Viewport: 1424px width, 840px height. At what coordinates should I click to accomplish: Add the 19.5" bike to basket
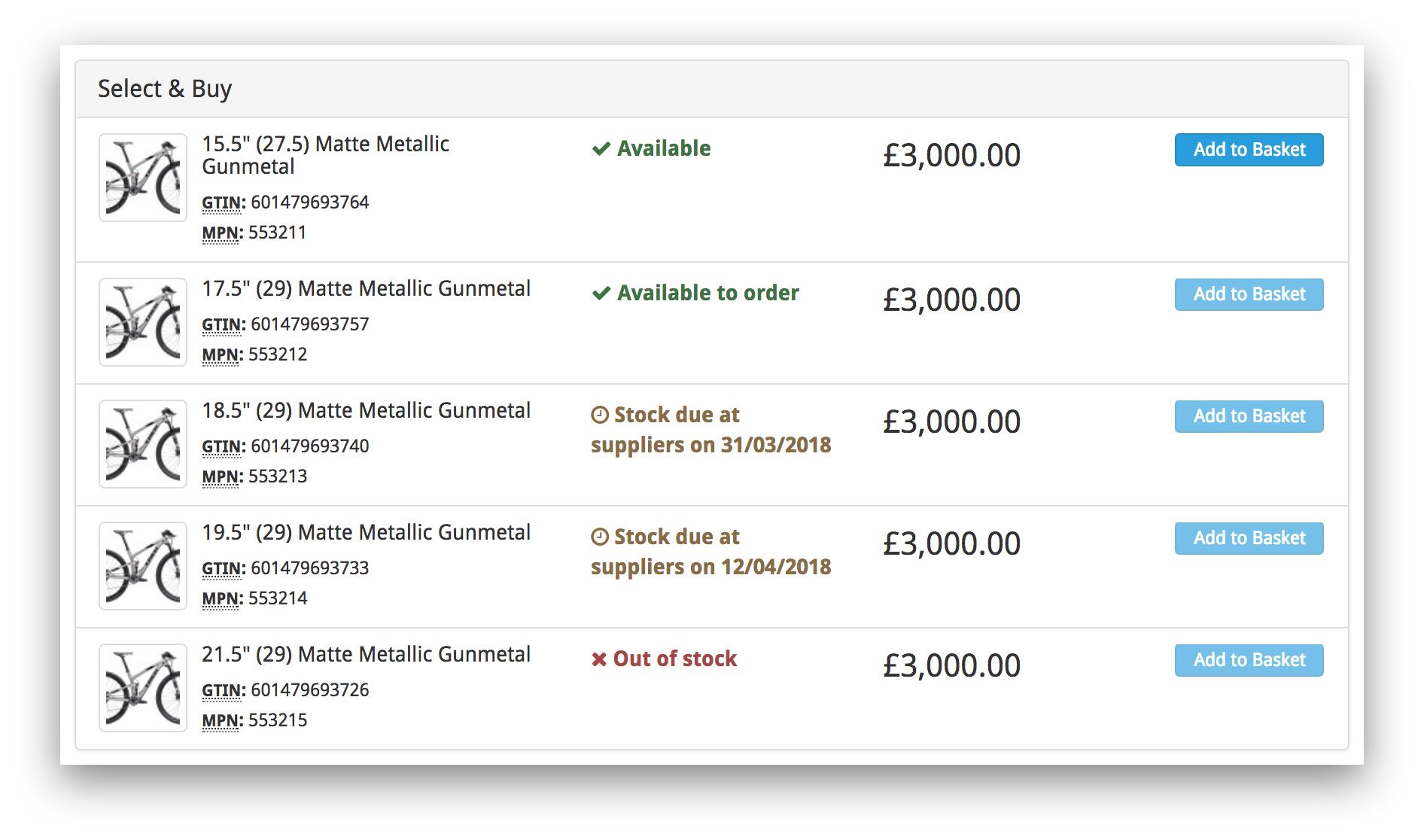[x=1249, y=538]
